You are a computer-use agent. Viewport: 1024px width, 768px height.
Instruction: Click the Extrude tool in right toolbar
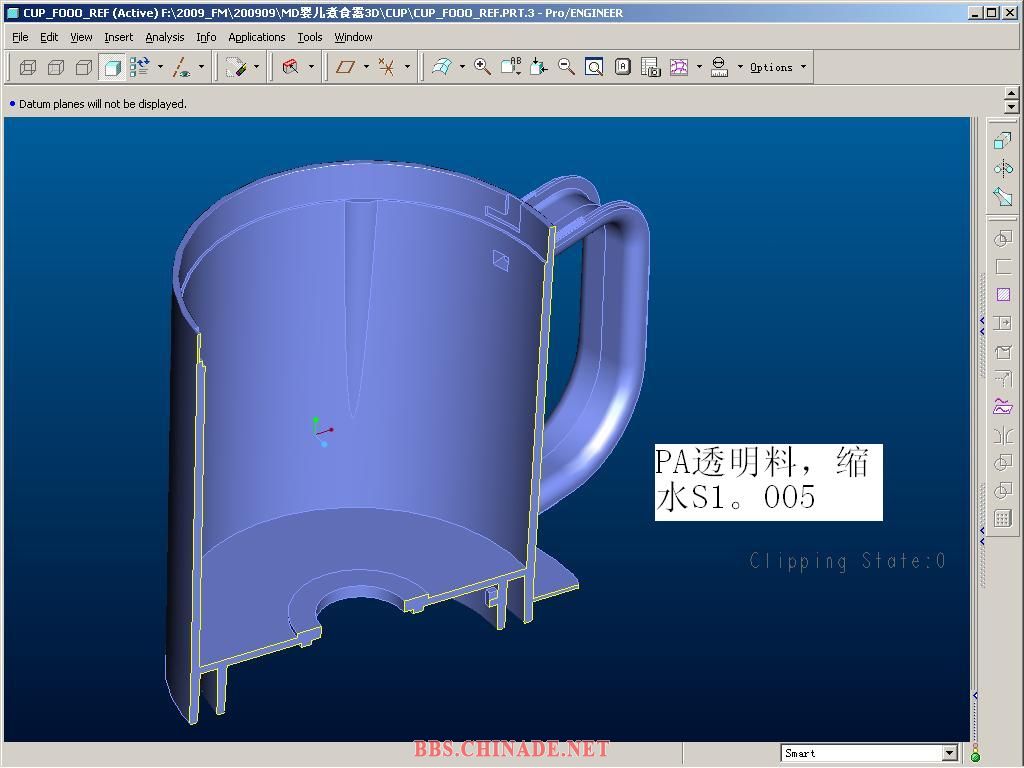[x=1003, y=141]
